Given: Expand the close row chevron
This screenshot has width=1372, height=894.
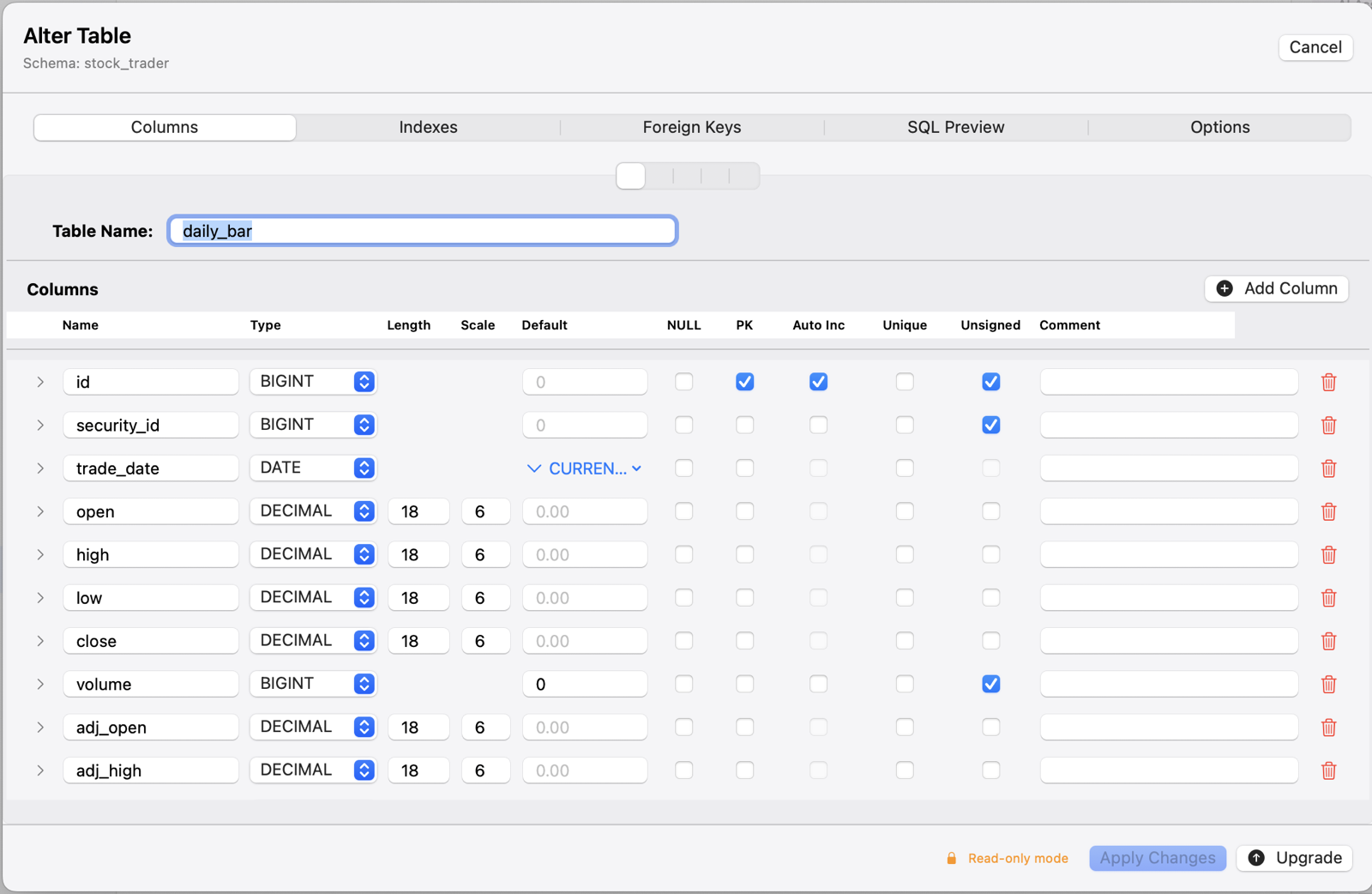Looking at the screenshot, I should click(x=40, y=641).
